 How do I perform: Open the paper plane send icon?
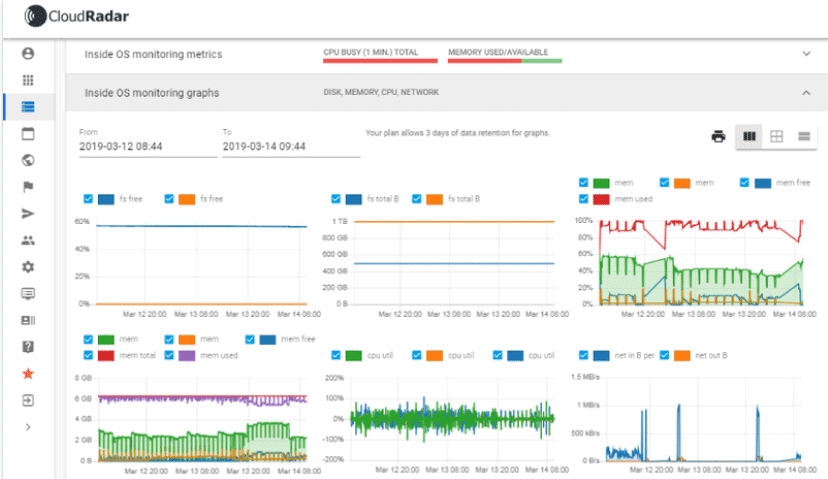pos(28,213)
